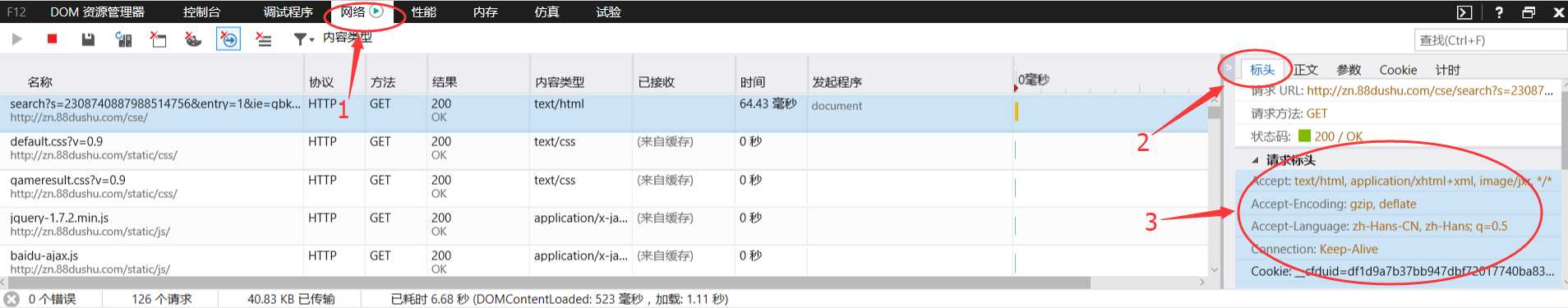Image resolution: width=1568 pixels, height=308 pixels.
Task: Collapse details pane using the small arrow
Action: point(1228,68)
